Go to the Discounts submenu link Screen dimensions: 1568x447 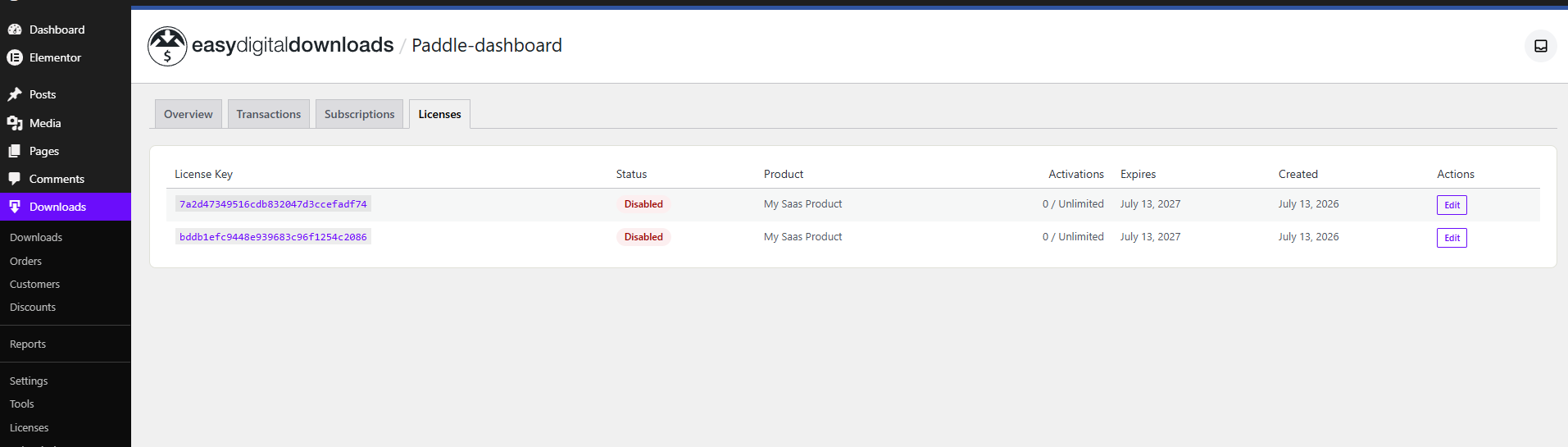coord(33,307)
